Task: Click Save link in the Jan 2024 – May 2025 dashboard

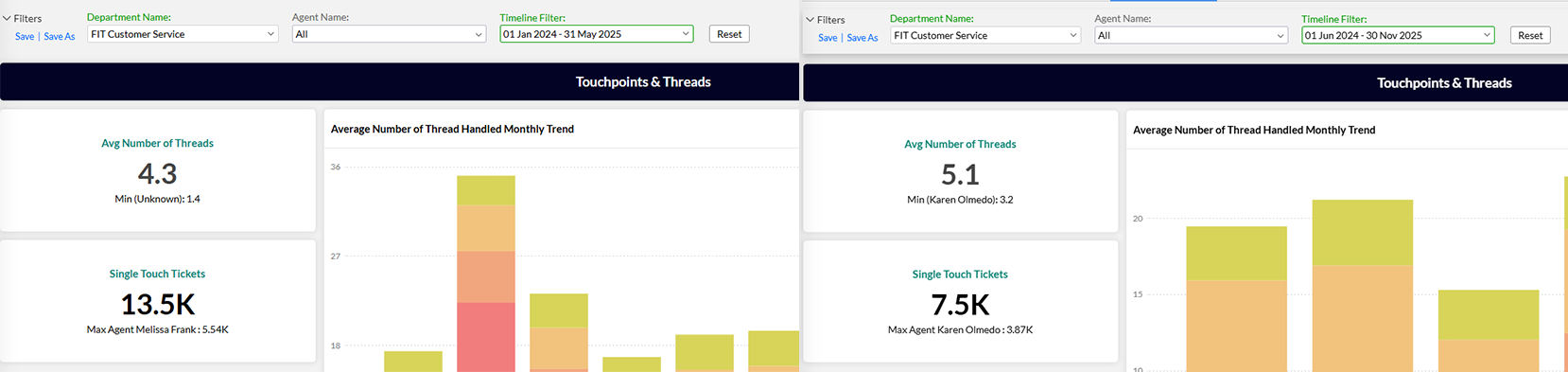Action: 25,36
